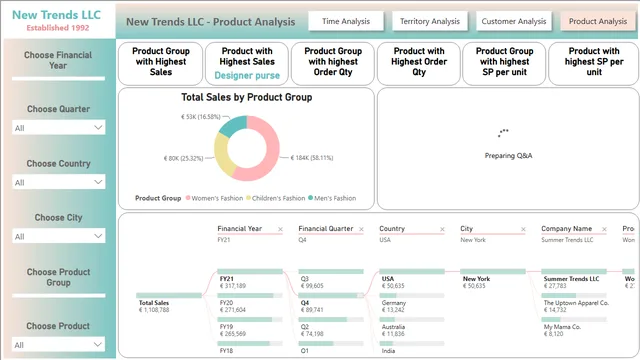The width and height of the screenshot is (640, 360).
Task: Click the Total Sales by Product Group title
Action: pos(247,97)
